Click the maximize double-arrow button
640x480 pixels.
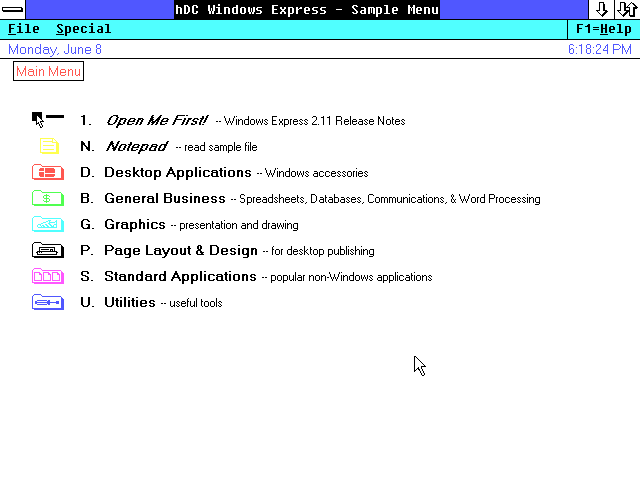[627, 9]
